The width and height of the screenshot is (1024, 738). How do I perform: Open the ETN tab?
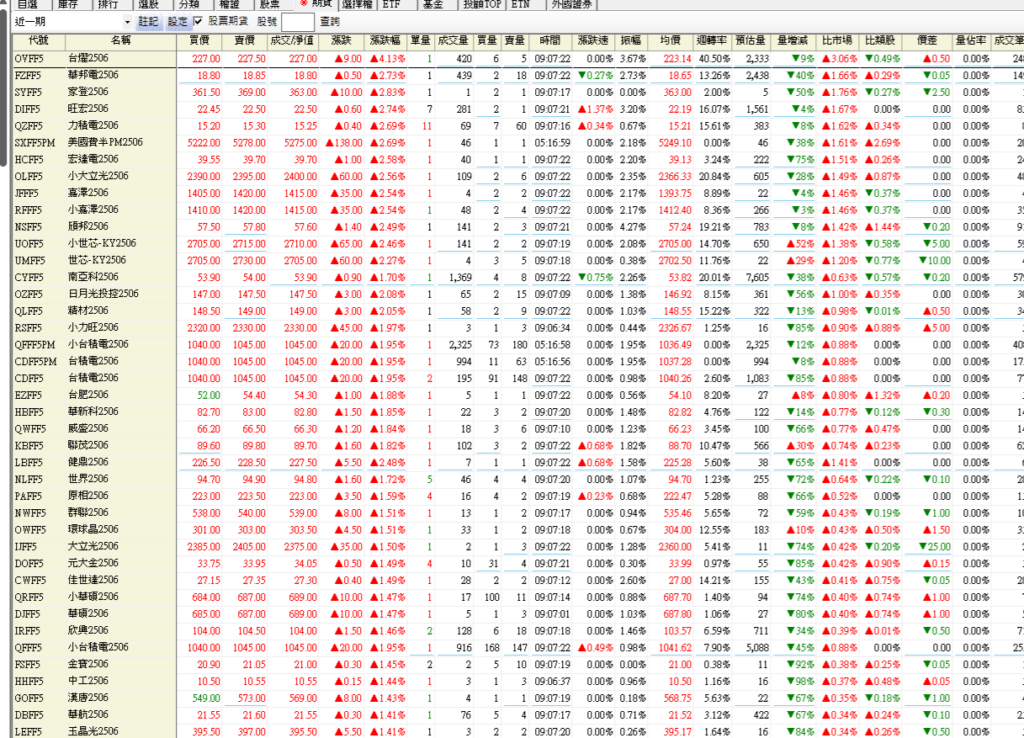[x=520, y=4]
